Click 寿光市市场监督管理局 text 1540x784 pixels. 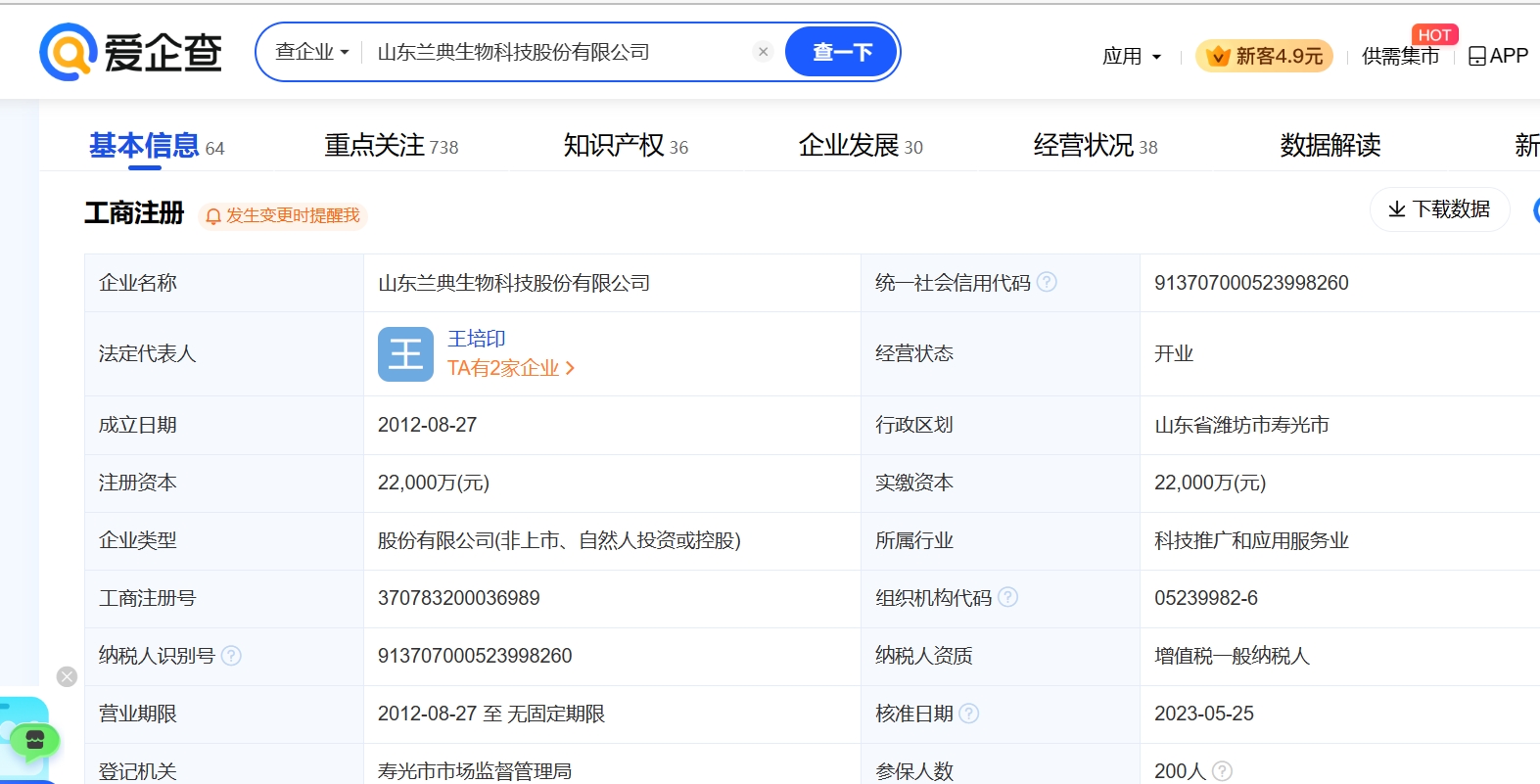coord(475,771)
